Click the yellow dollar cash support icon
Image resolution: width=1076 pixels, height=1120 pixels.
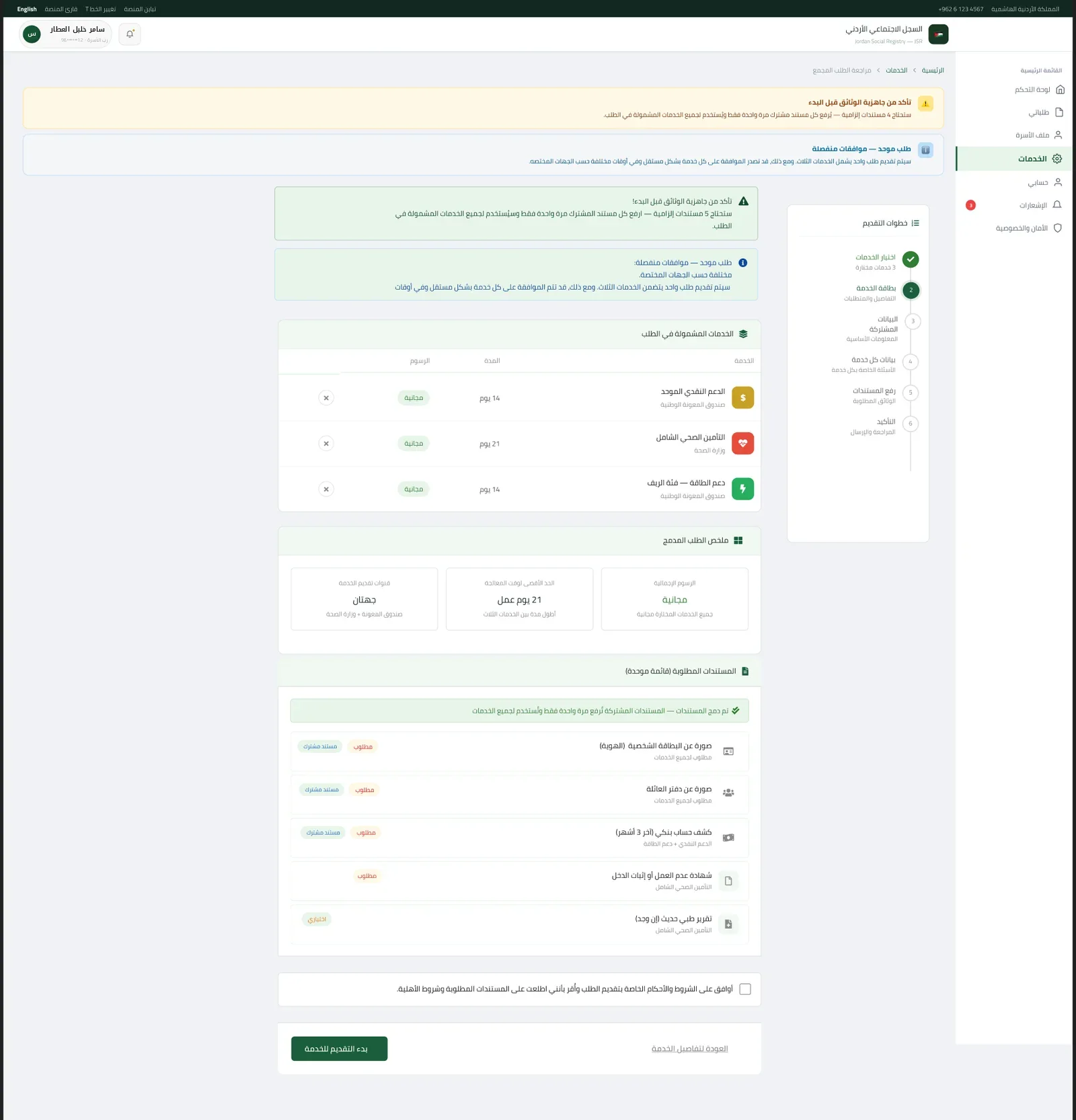[743, 398]
